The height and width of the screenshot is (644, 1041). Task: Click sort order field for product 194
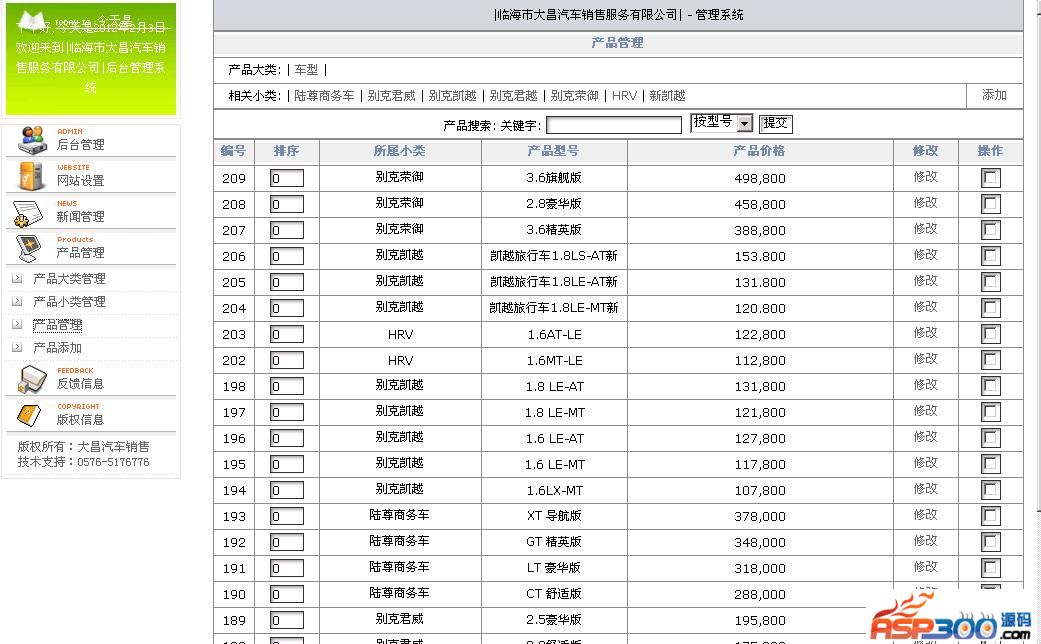[x=287, y=490]
